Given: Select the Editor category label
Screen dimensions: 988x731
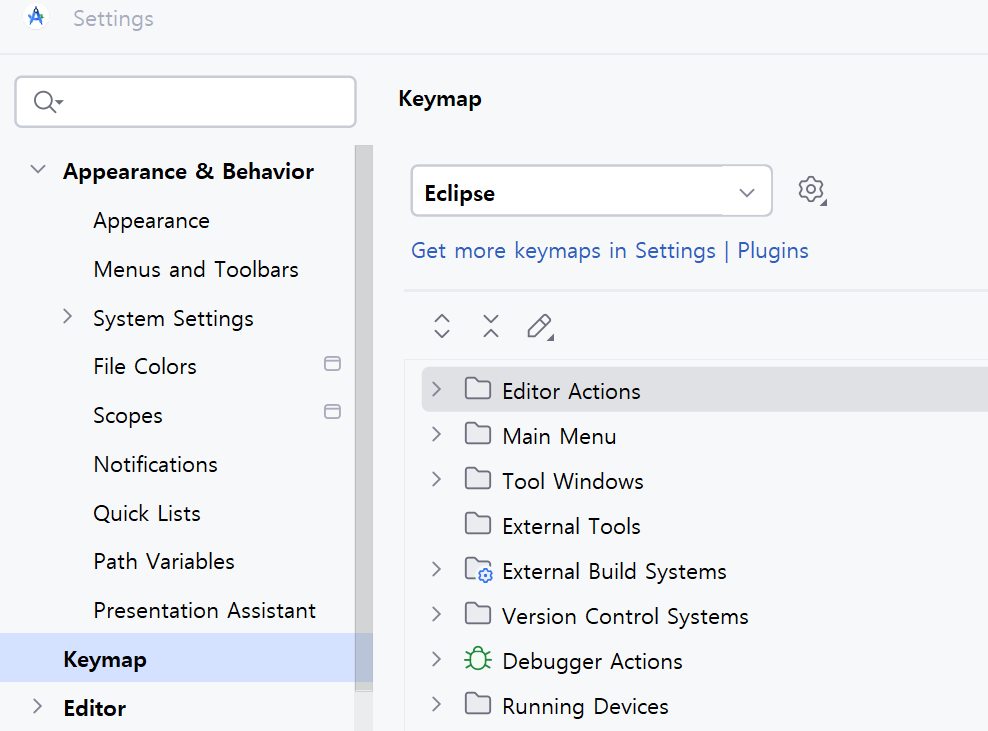Looking at the screenshot, I should (x=95, y=708).
